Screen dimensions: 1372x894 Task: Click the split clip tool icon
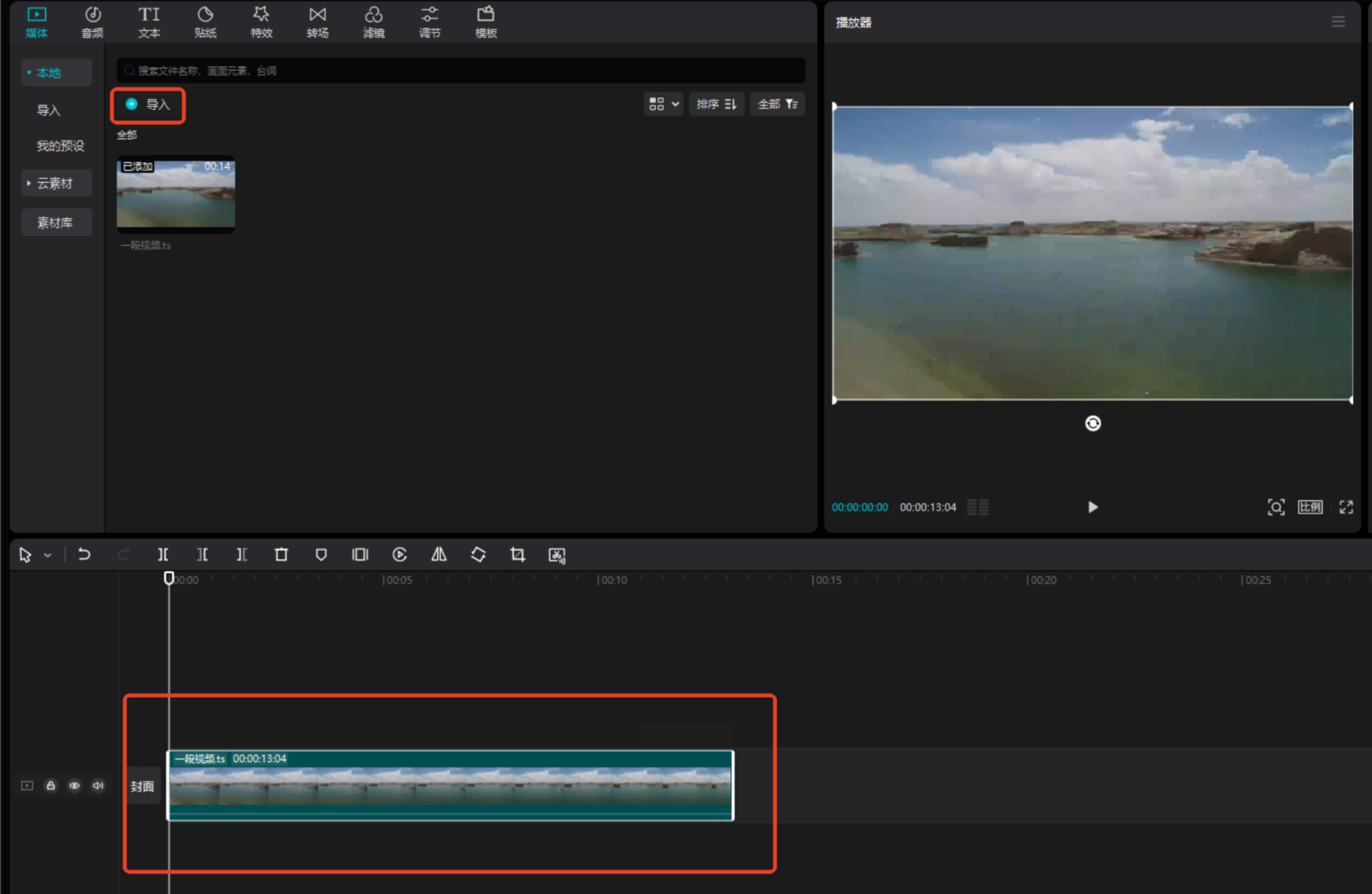pyautogui.click(x=163, y=555)
